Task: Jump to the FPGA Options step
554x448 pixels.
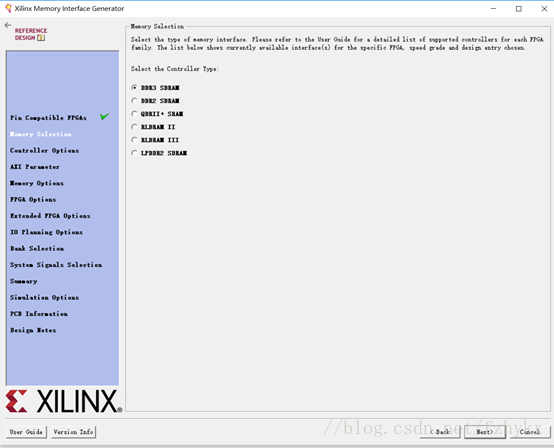Action: click(x=33, y=199)
